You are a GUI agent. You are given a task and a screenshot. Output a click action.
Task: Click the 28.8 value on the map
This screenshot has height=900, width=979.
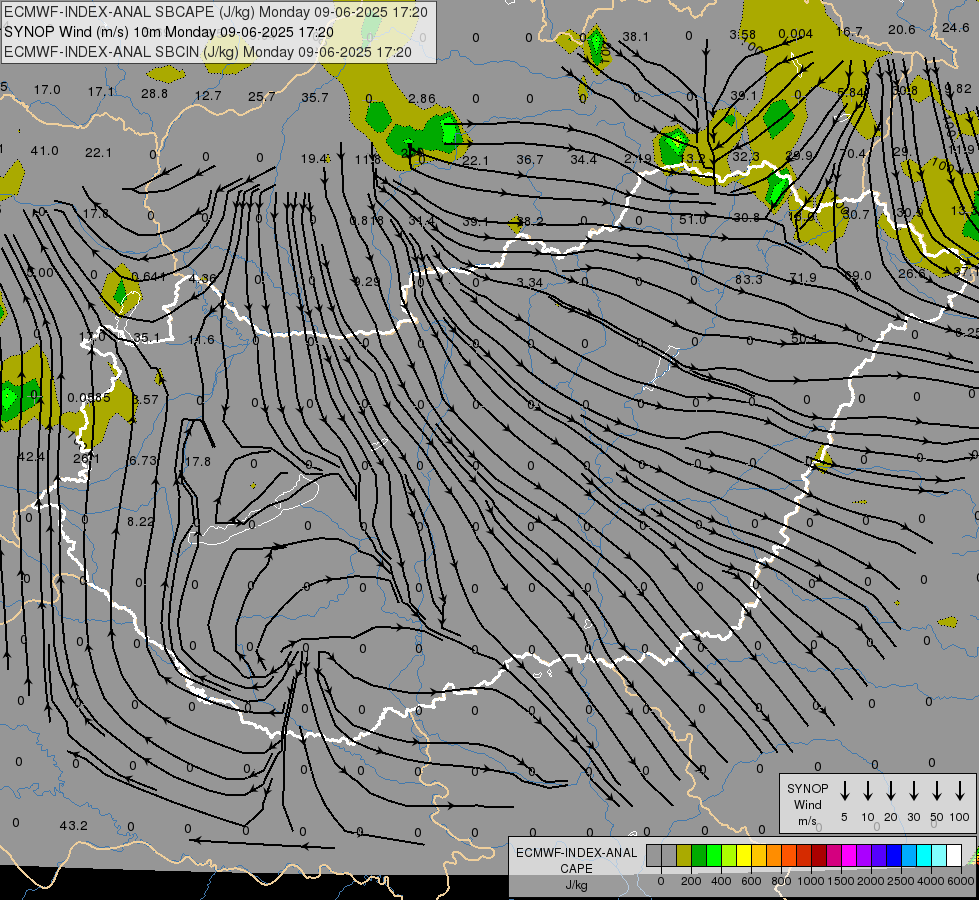coord(154,93)
